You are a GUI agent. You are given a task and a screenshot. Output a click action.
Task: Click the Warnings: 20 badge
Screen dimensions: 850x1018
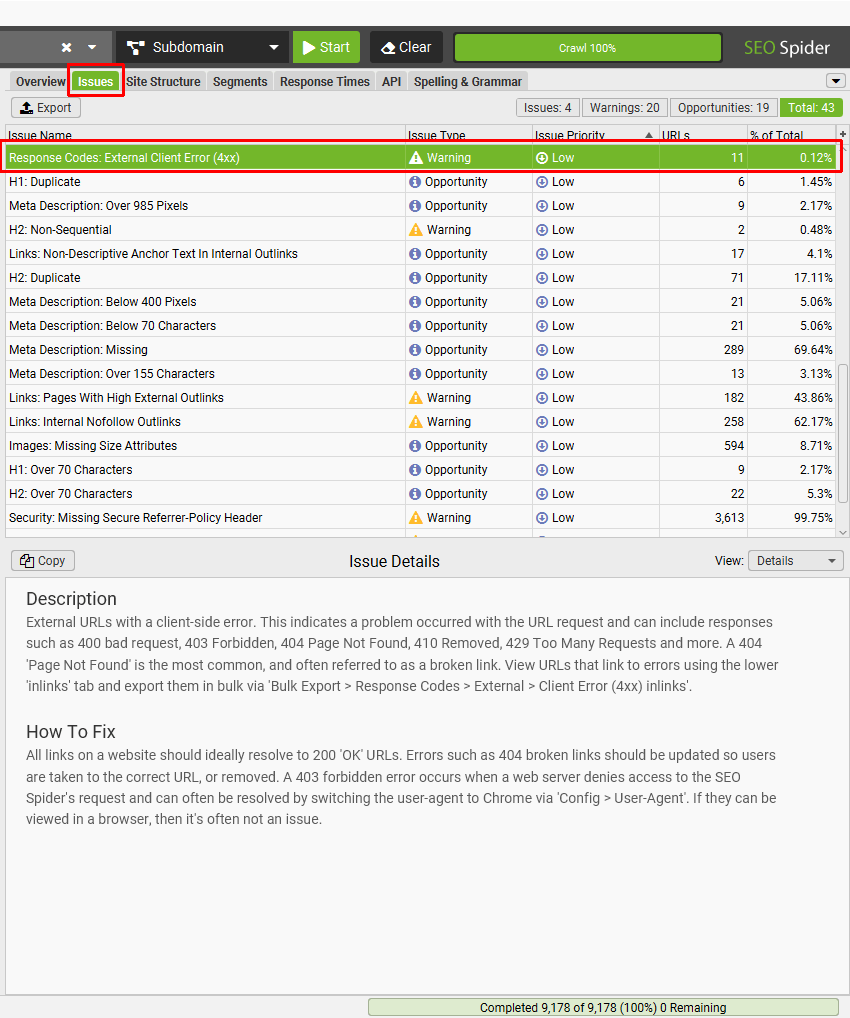click(624, 107)
